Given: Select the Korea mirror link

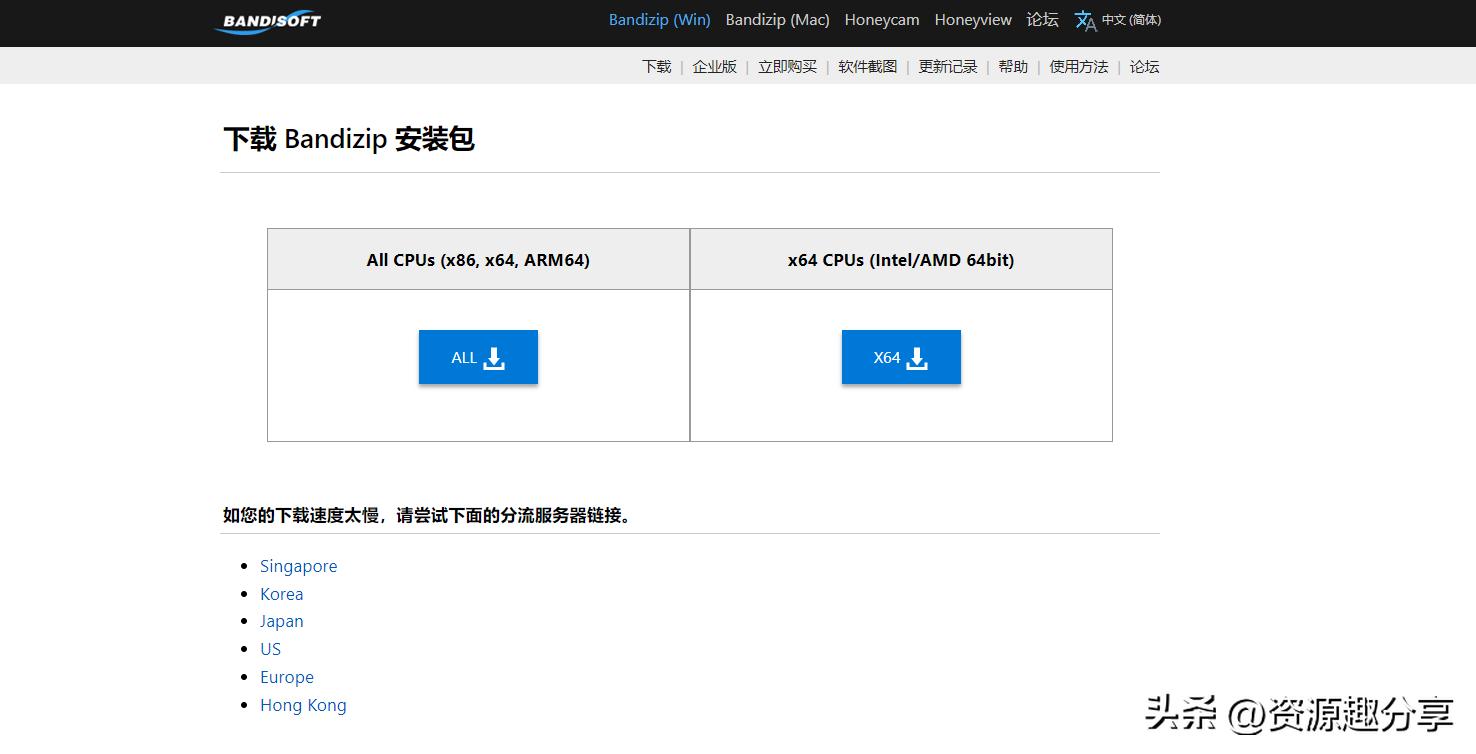Looking at the screenshot, I should [281, 593].
